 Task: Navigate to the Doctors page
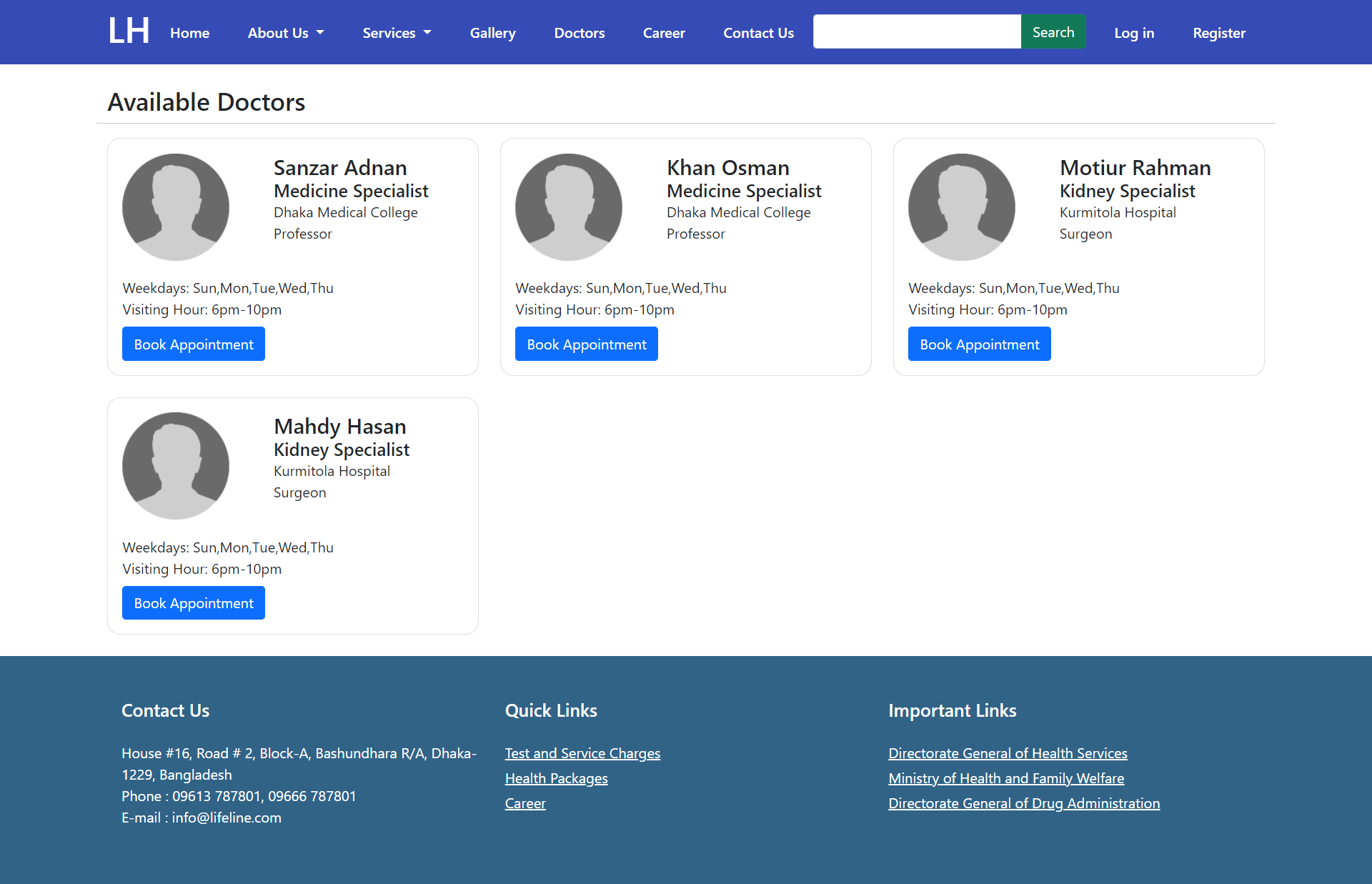click(580, 33)
